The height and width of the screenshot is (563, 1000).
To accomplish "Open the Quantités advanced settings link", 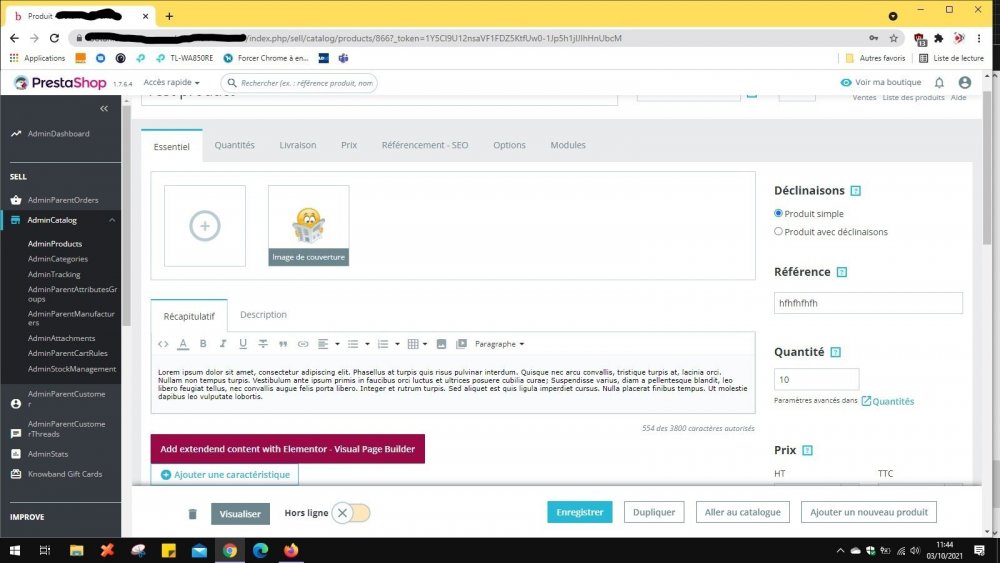I will [x=888, y=401].
